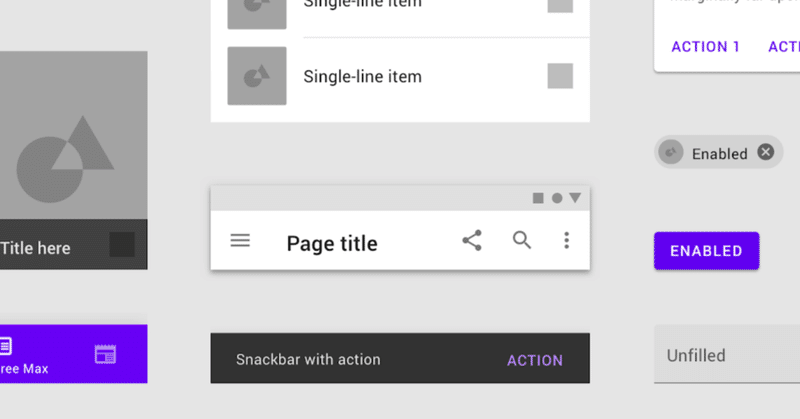Click the Enabled chip avatar icon

tap(670, 152)
